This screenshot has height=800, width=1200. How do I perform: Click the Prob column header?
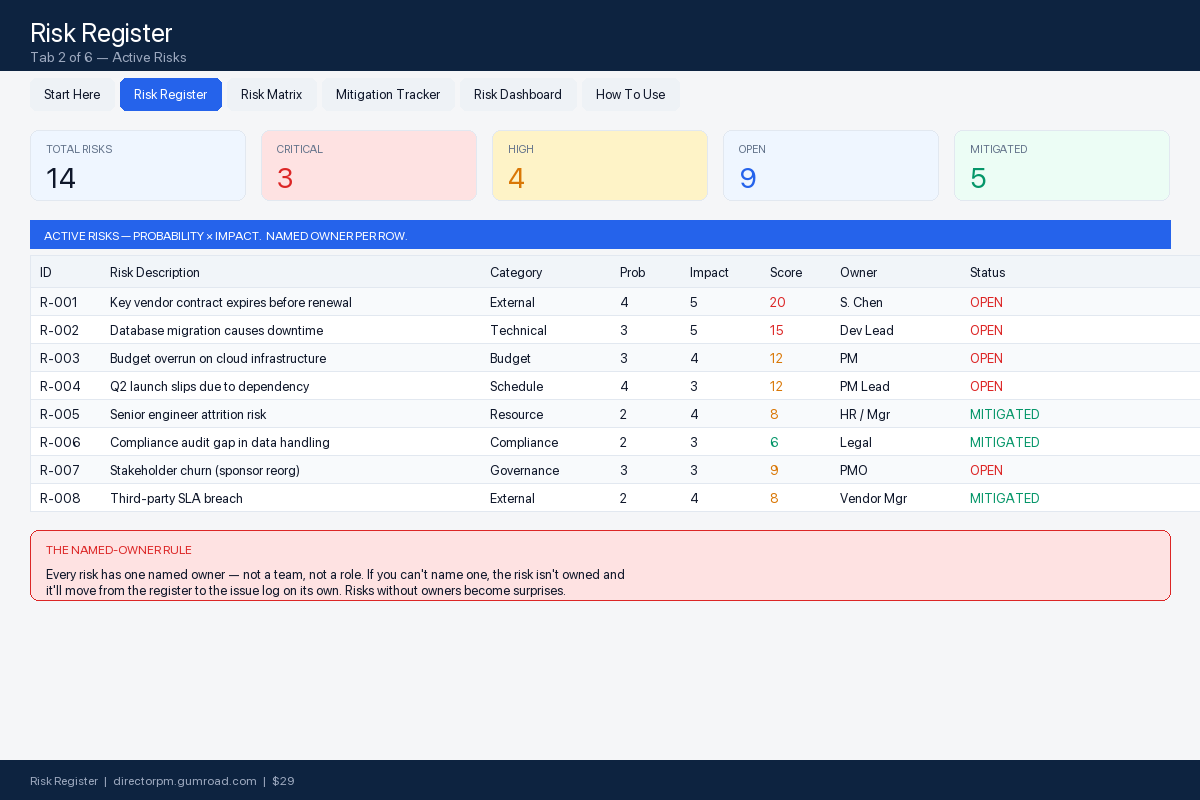[633, 272]
